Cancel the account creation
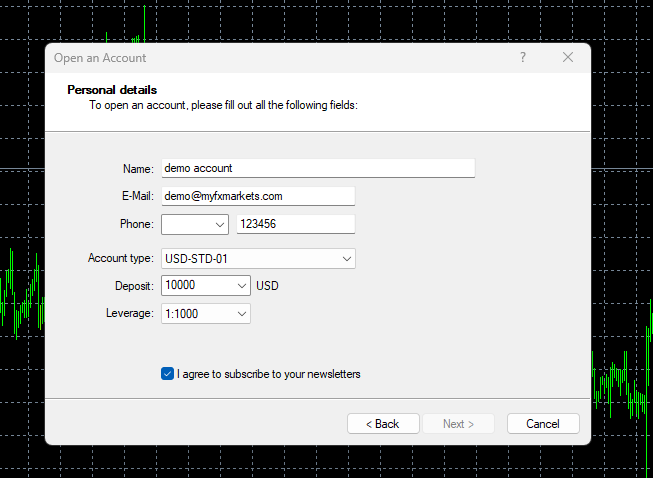 (x=543, y=424)
